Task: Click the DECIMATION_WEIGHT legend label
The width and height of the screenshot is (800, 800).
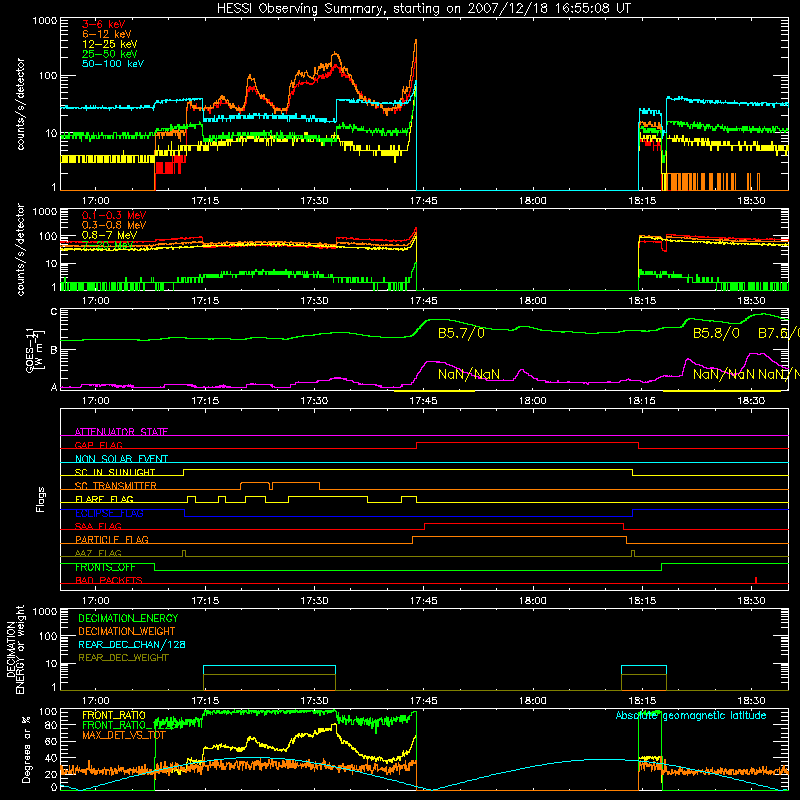Action: (127, 631)
